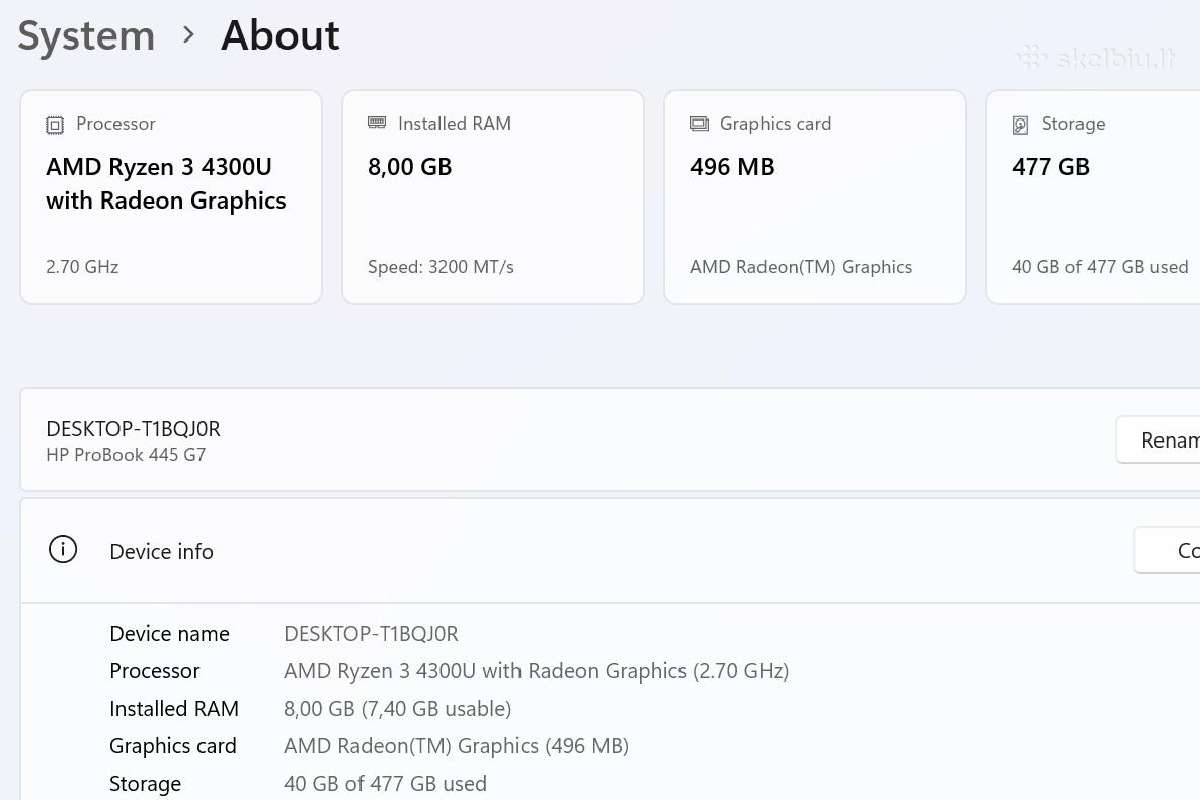Select the '8,00 GB' value in RAM card

pyautogui.click(x=410, y=167)
